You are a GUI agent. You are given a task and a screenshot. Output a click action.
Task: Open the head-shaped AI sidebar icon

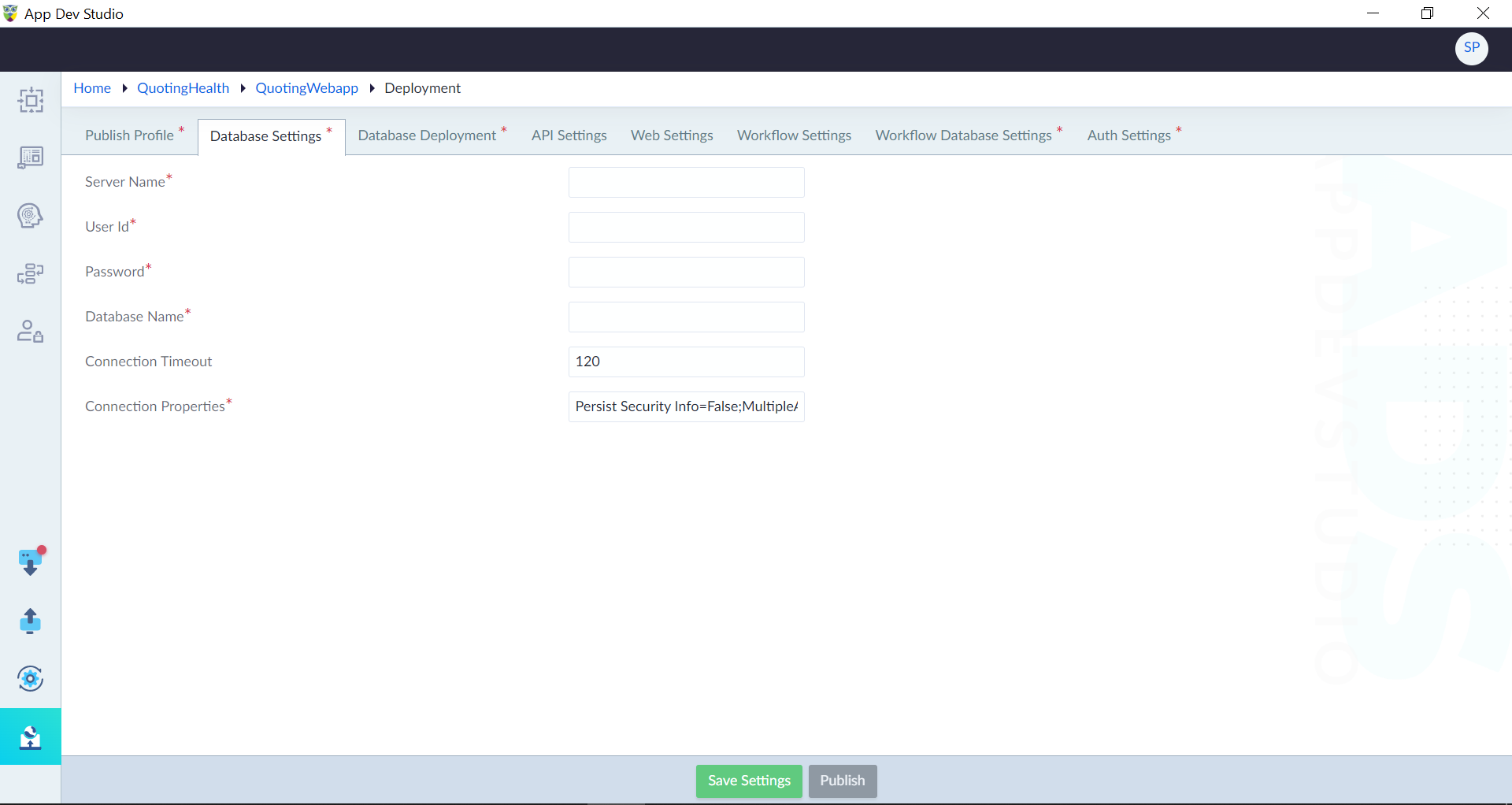point(31,215)
